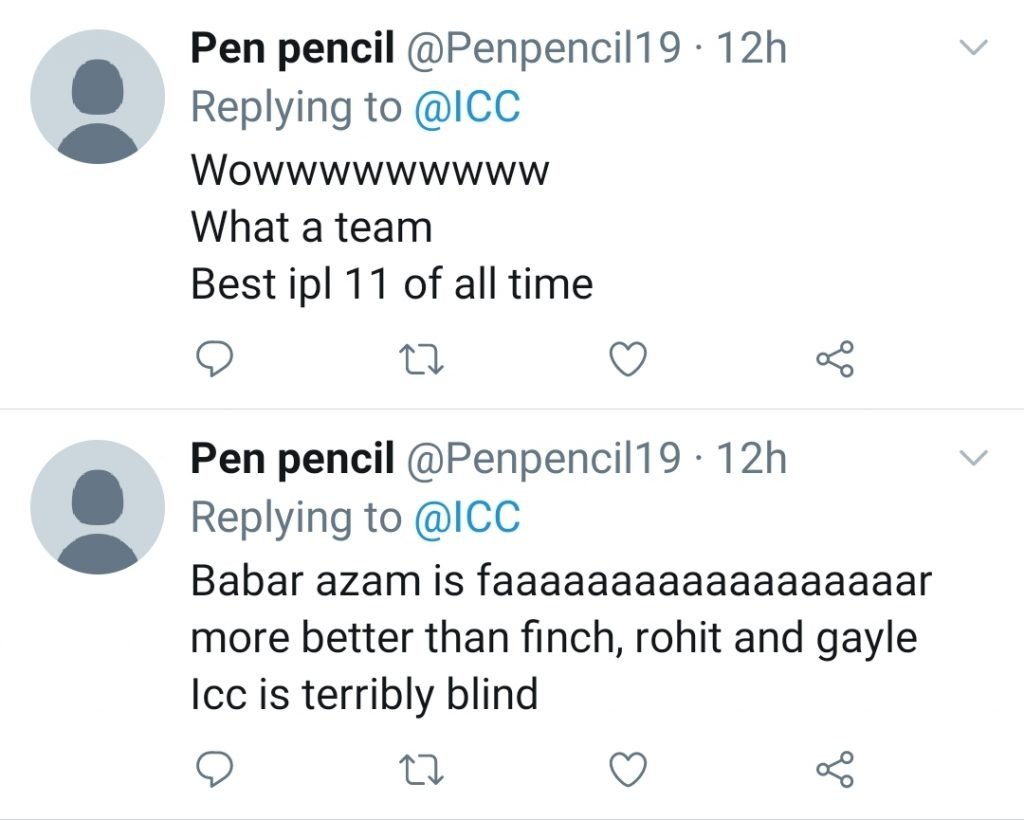Like the 'Best ipl 11 of all time' tweet
Viewport: 1024px width, 820px height.
point(628,358)
